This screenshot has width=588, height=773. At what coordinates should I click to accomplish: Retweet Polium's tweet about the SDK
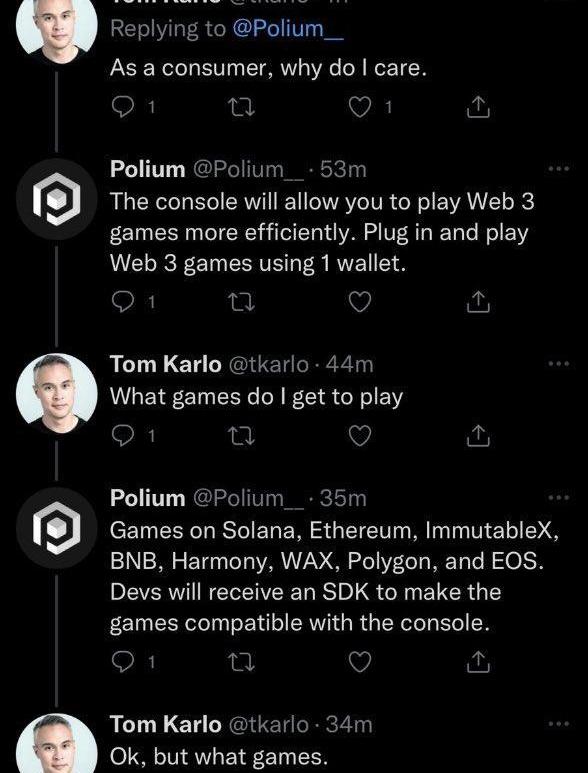tap(243, 662)
